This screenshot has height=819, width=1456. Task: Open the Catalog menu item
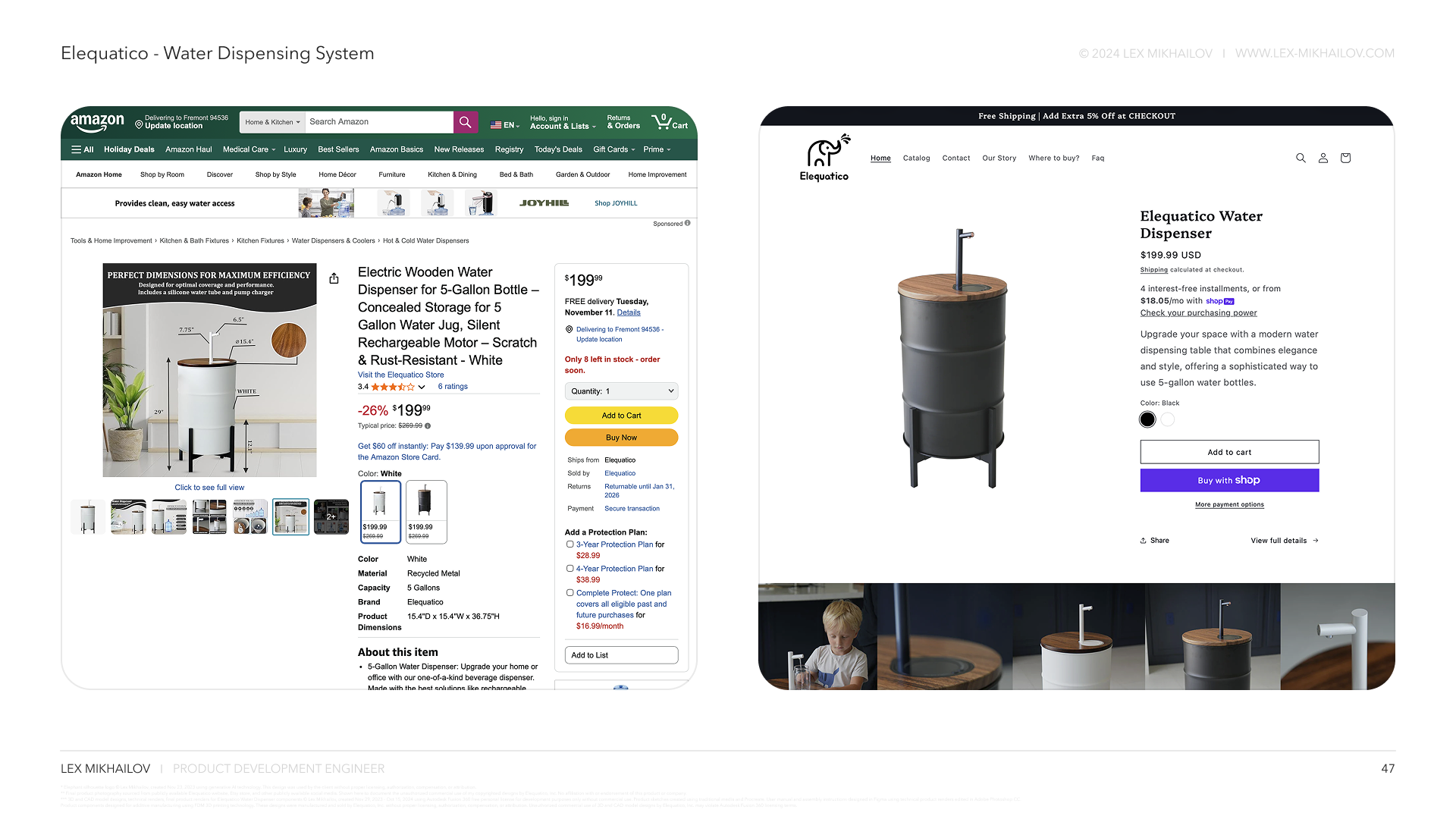tap(916, 158)
